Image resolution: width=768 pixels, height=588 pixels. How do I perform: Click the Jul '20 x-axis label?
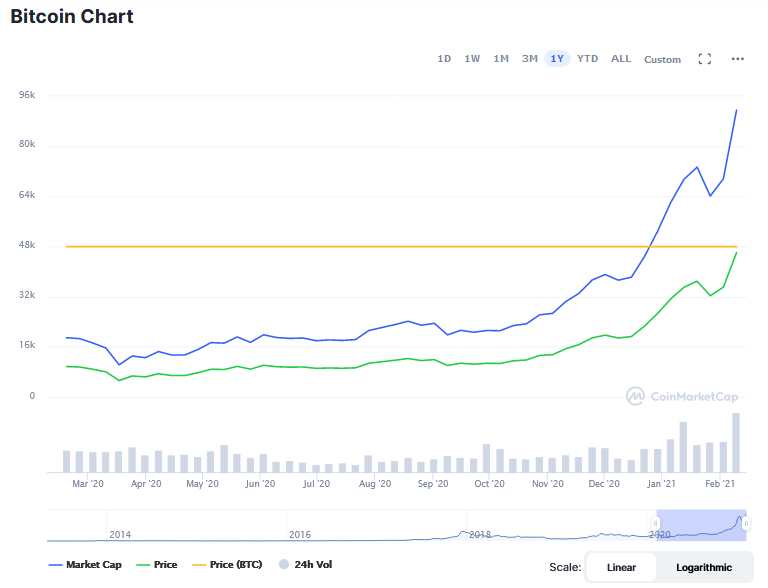click(x=316, y=484)
